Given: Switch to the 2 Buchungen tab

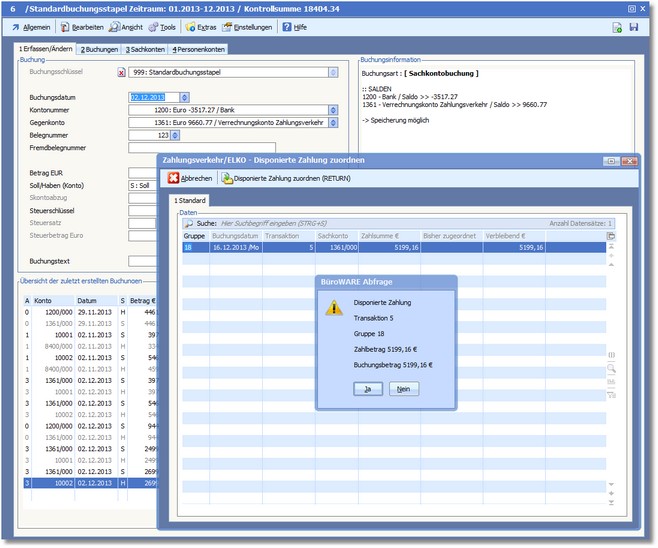Looking at the screenshot, I should [x=99, y=49].
